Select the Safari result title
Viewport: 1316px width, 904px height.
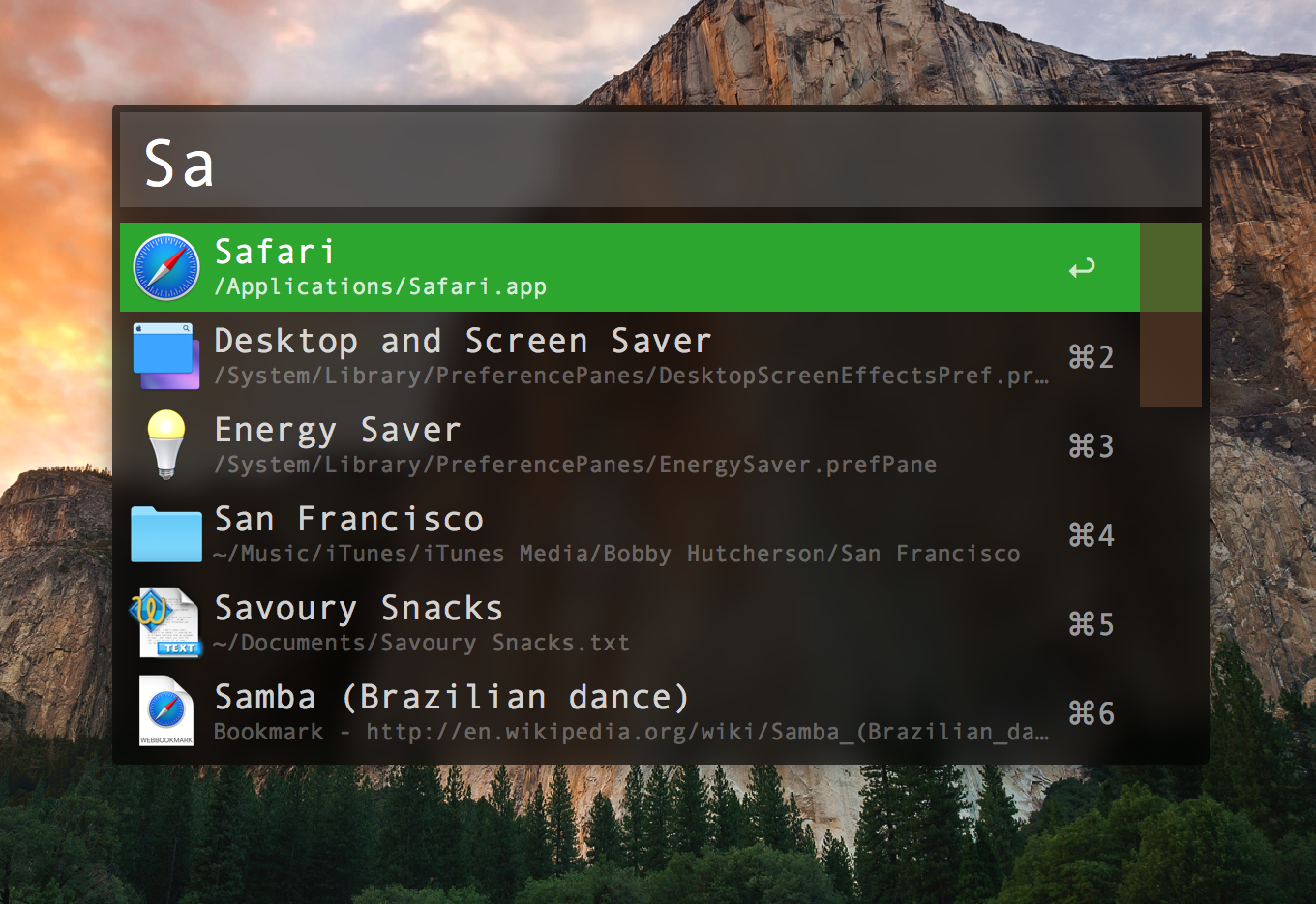tap(275, 252)
